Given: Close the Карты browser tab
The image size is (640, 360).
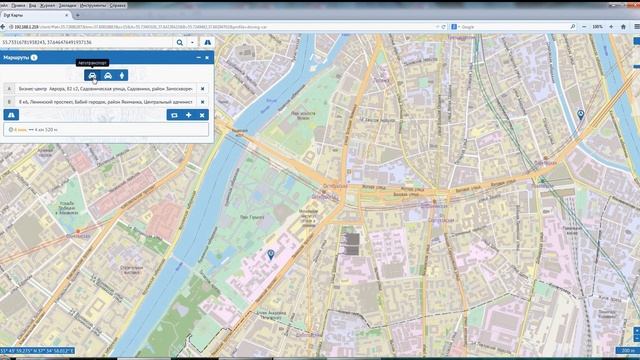Looking at the screenshot, I should [67, 15].
